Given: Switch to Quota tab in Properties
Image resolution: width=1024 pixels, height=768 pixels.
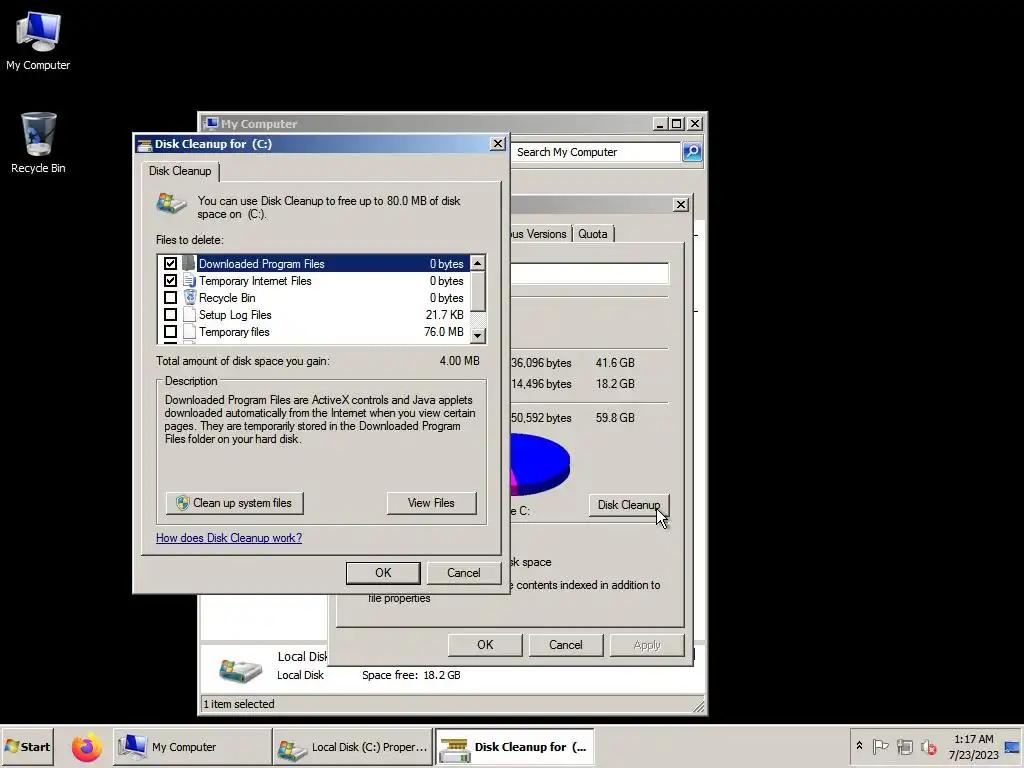Looking at the screenshot, I should 592,234.
